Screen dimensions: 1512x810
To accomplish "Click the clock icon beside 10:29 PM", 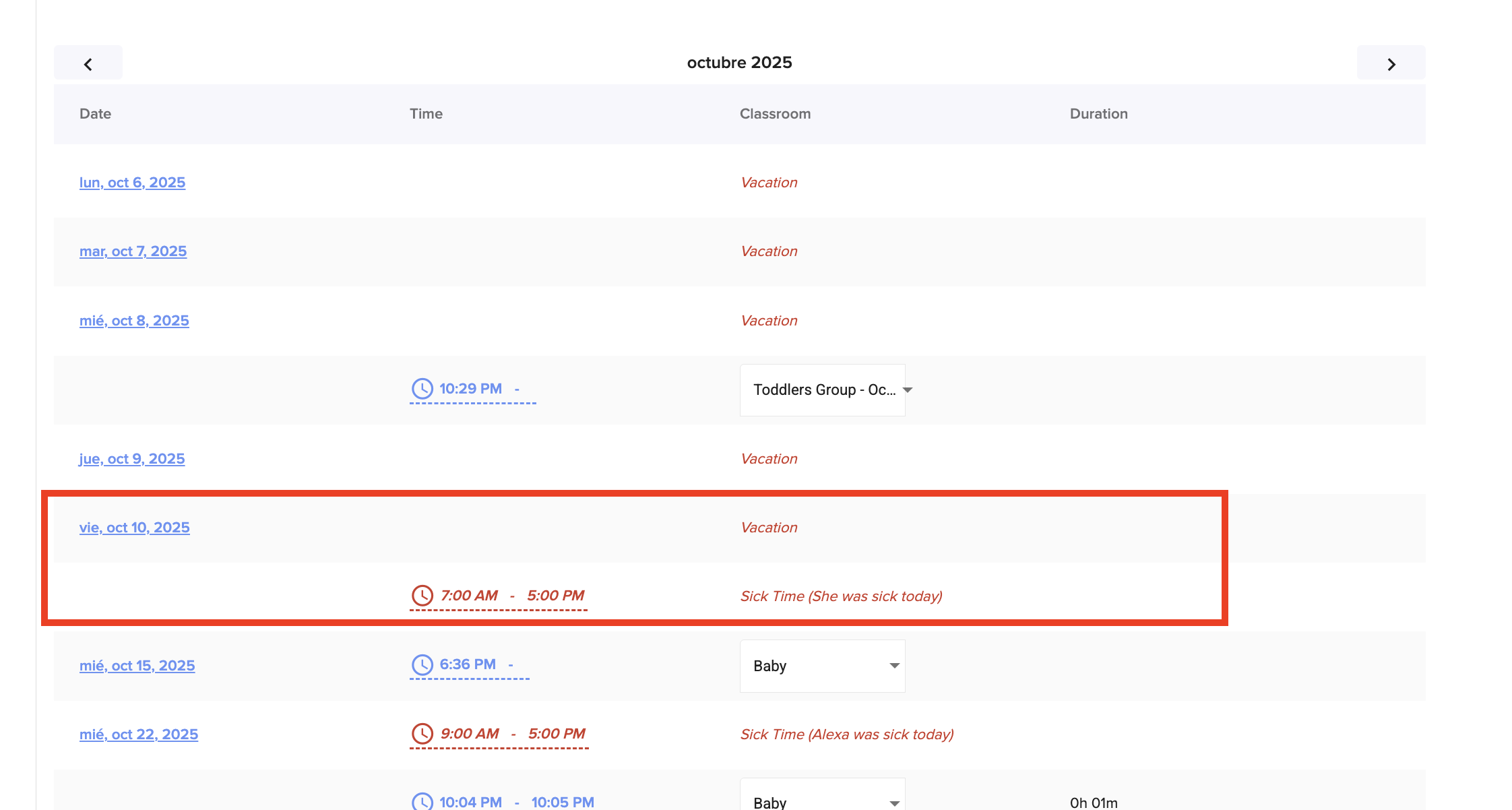I will [x=422, y=389].
